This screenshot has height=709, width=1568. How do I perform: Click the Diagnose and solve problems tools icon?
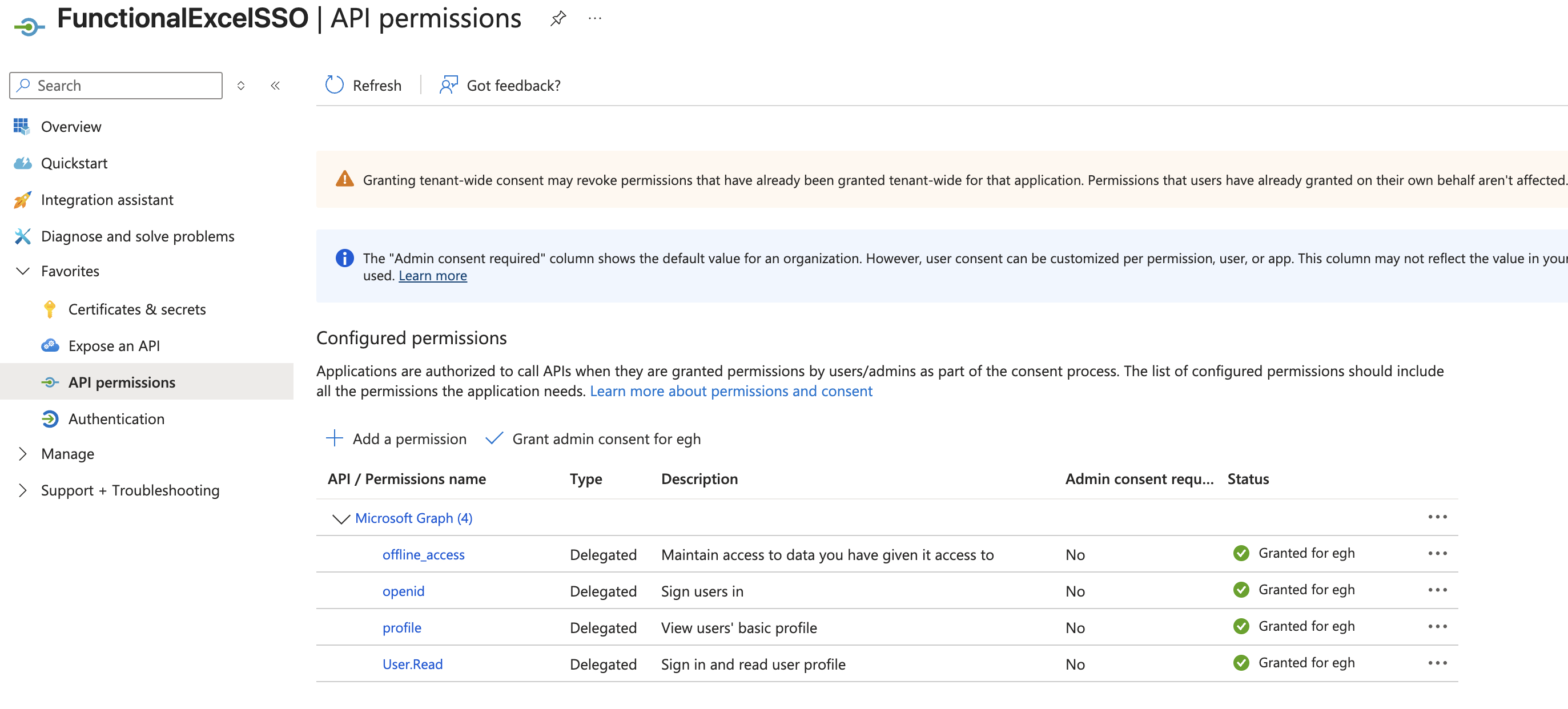pyautogui.click(x=22, y=236)
